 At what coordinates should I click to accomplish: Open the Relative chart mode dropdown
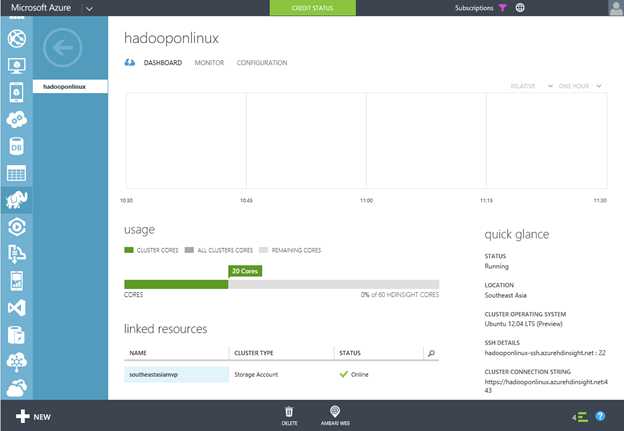click(x=531, y=86)
